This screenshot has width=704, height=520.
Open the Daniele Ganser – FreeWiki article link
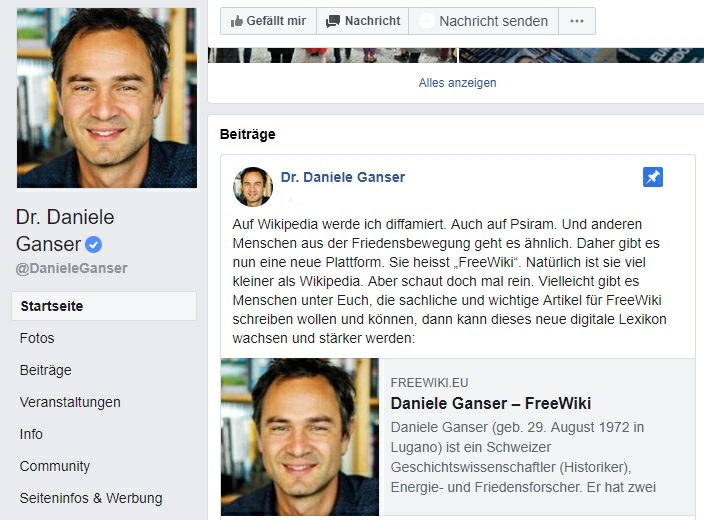[x=491, y=403]
